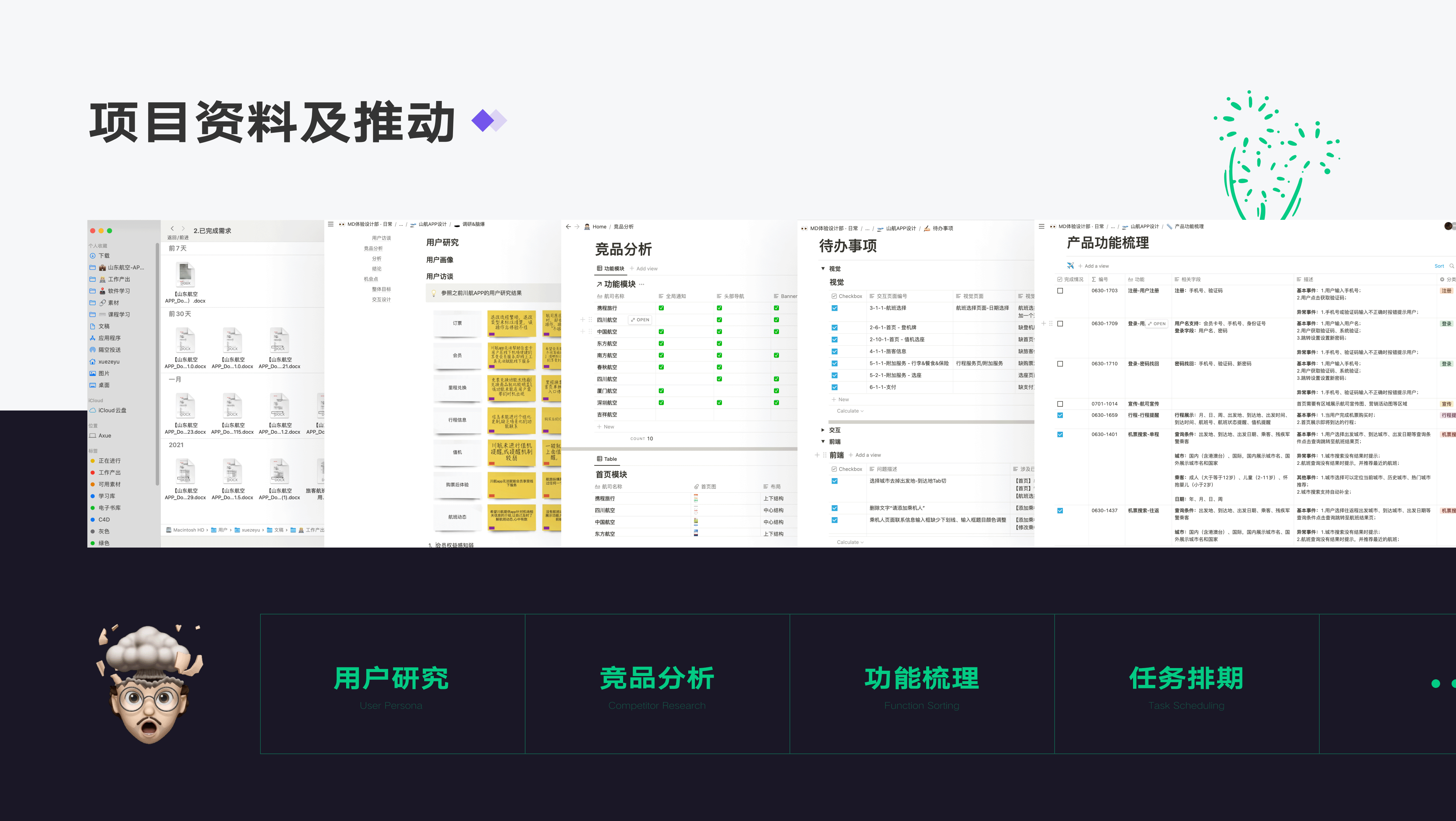Click the lightbulb callout icon
The width and height of the screenshot is (1456, 821).
[433, 293]
